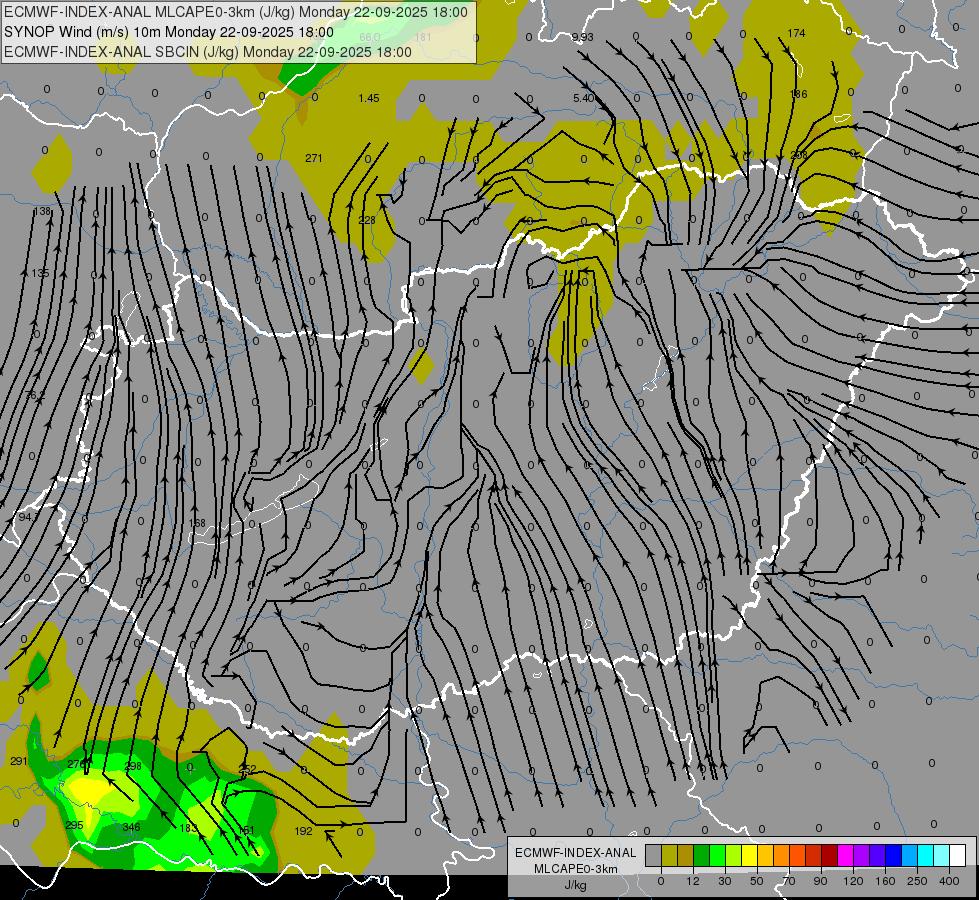Click the cyan legend swatch

(926, 855)
